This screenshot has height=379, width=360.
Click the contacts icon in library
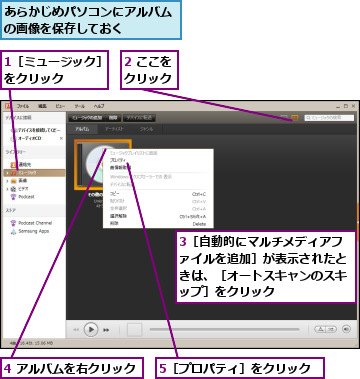(x=13, y=165)
